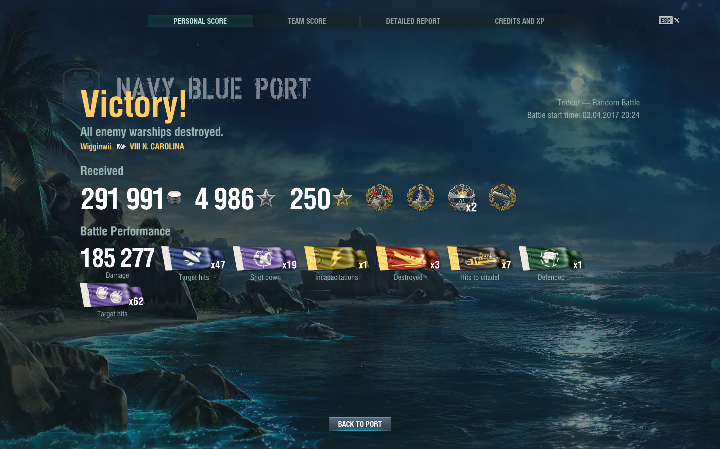Click the VIII N. CAROLINA ship name
The height and width of the screenshot is (449, 720).
(157, 146)
